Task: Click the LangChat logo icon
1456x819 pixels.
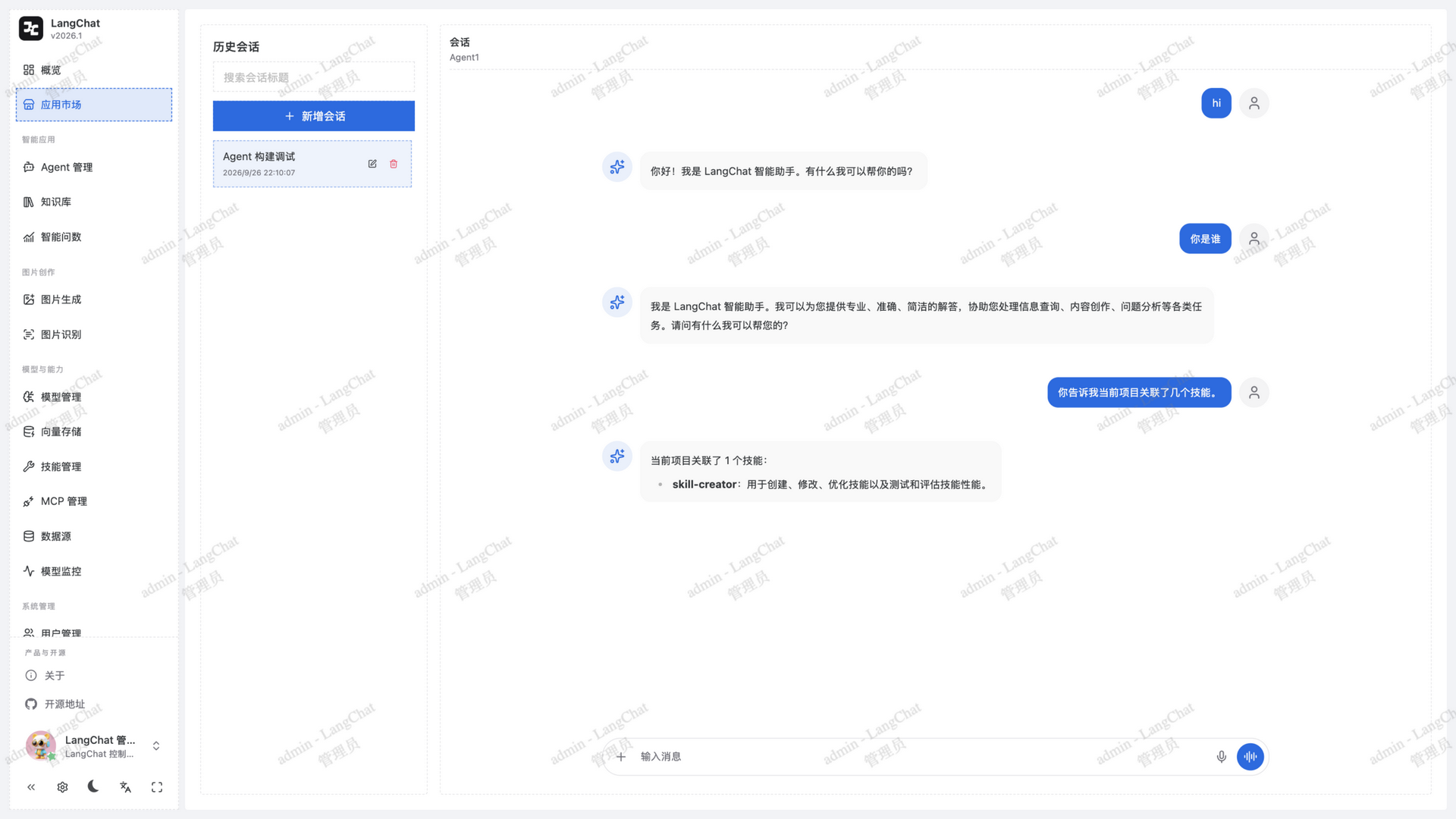Action: pos(31,29)
